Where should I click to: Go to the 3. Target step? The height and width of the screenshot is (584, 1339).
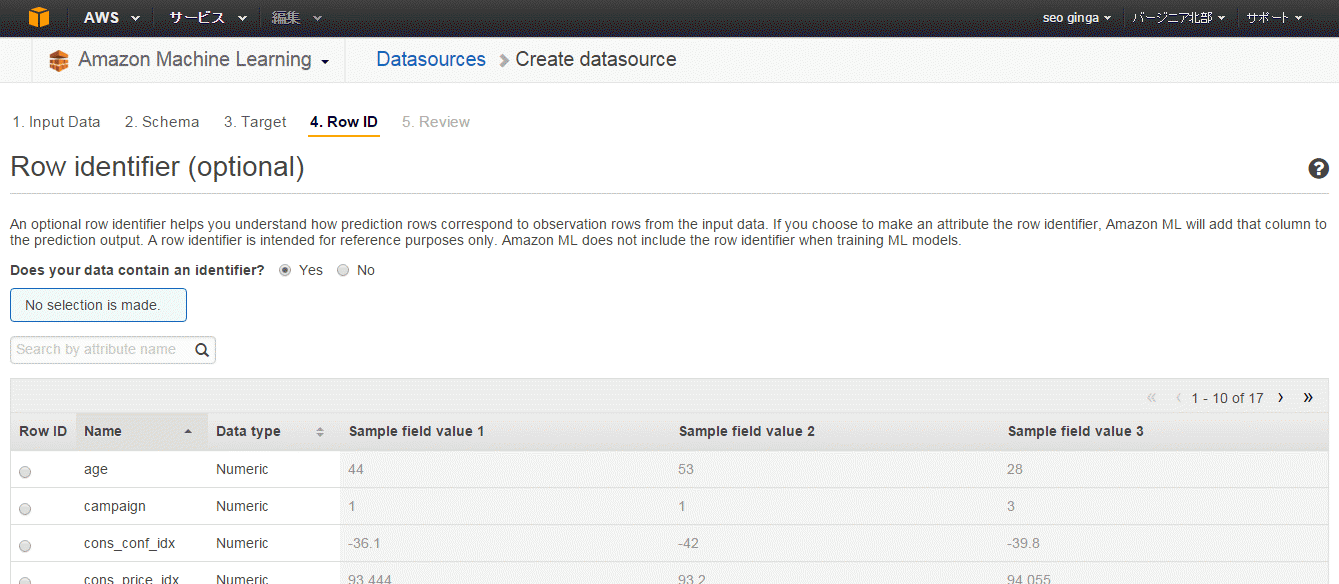[255, 122]
